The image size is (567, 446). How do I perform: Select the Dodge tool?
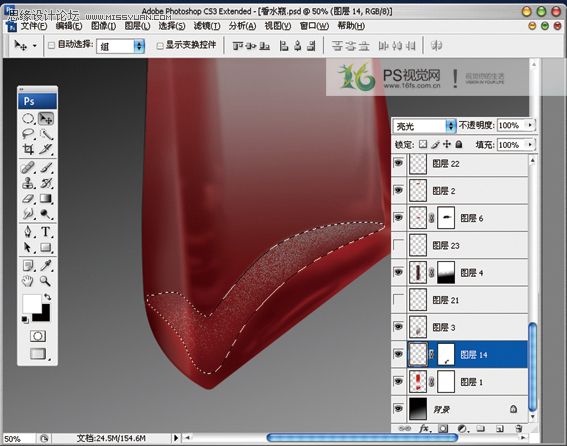coord(46,213)
